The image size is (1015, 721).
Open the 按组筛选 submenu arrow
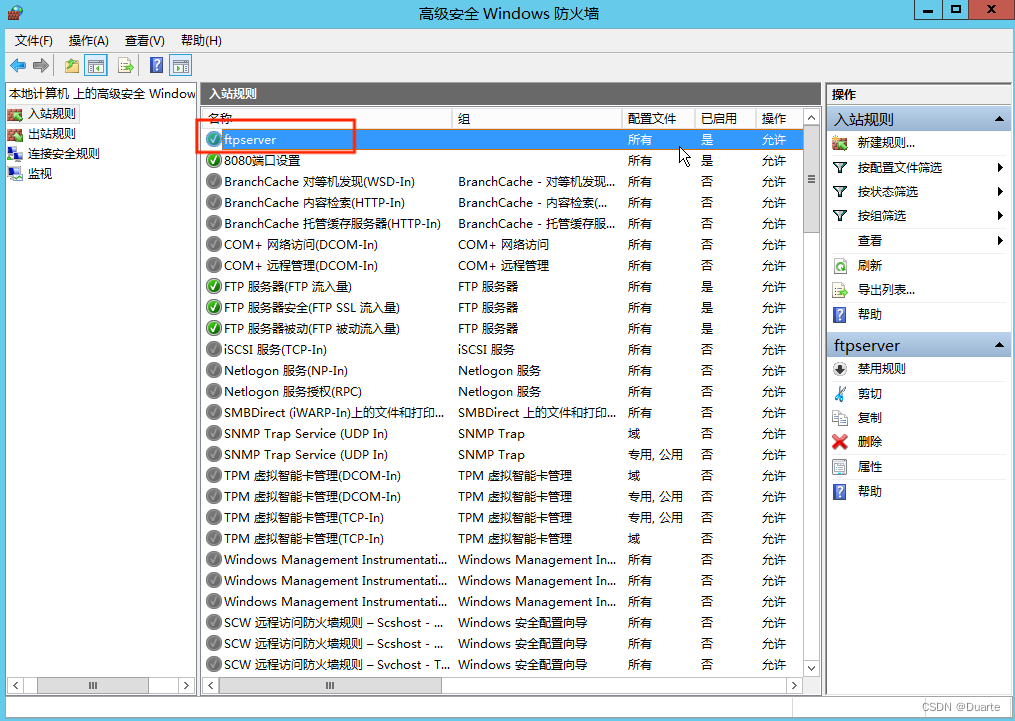[x=1000, y=216]
